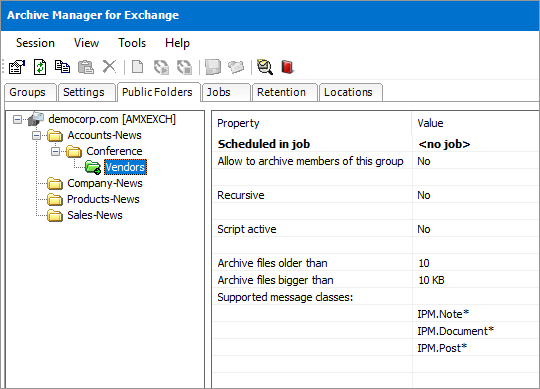Select Company-News in the folder tree
The image size is (540, 389).
click(x=105, y=183)
